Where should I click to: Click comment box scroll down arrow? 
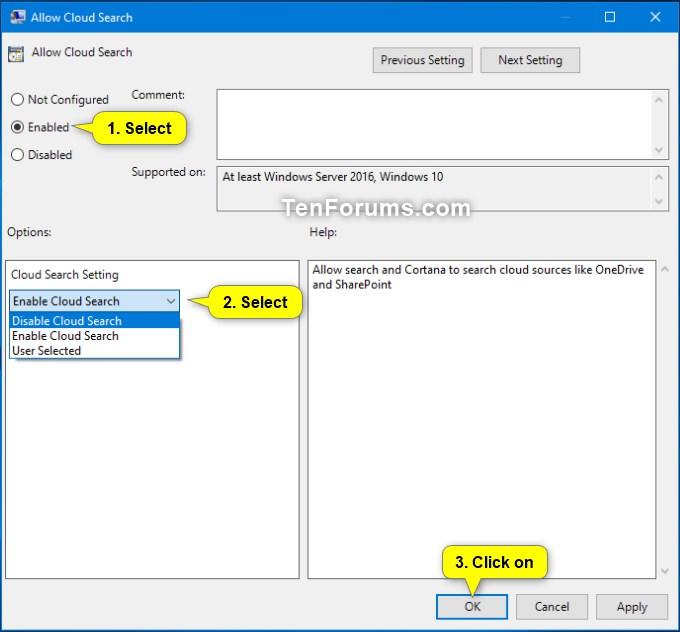click(659, 150)
